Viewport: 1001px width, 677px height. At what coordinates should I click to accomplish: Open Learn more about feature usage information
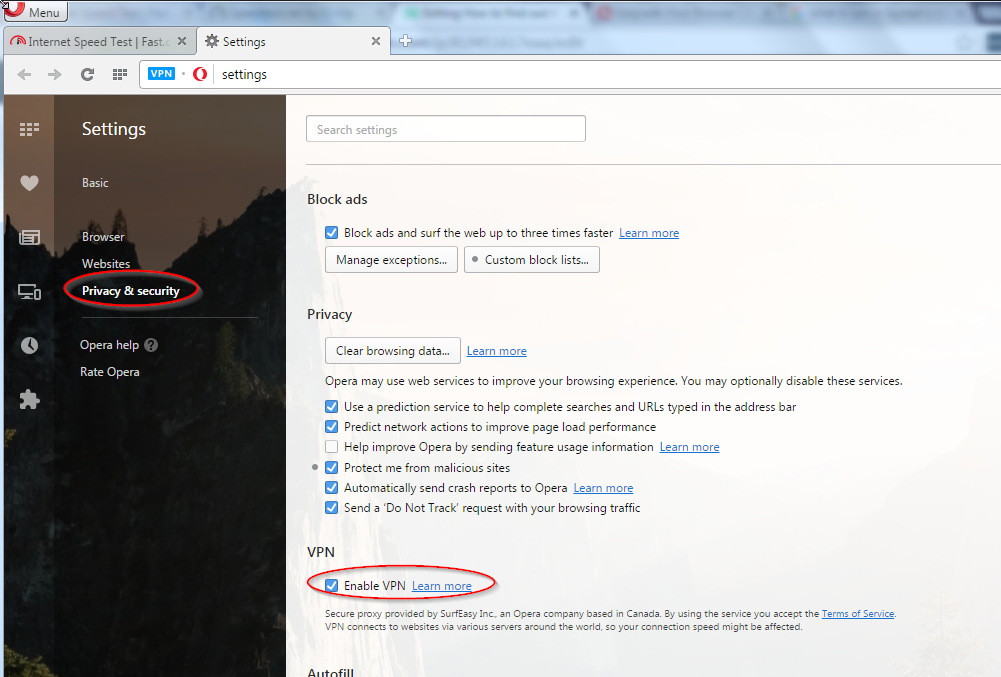click(x=689, y=447)
